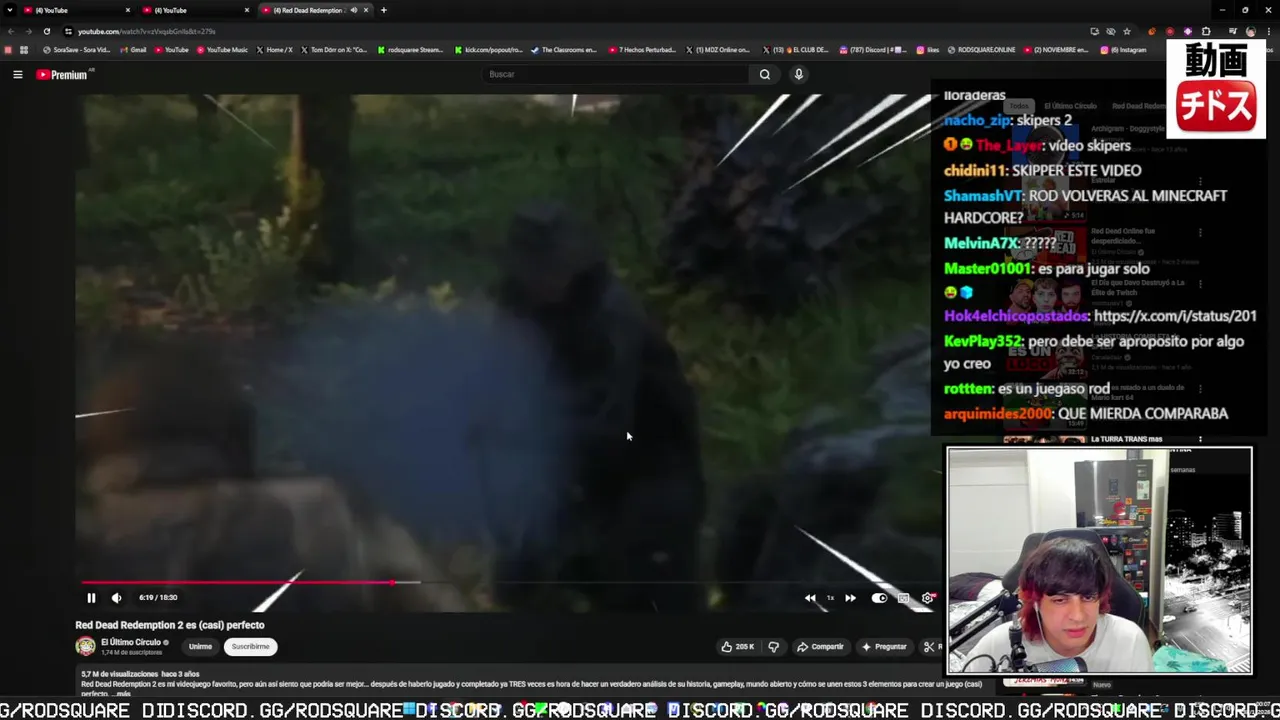This screenshot has width=1280, height=720.
Task: Click the chat username KevPlay352
Action: pyautogui.click(x=984, y=342)
